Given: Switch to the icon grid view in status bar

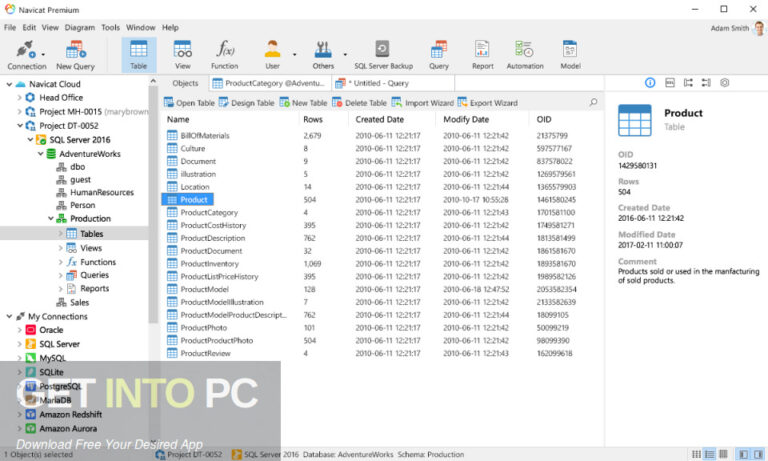Looking at the screenshot, I should [x=696, y=454].
